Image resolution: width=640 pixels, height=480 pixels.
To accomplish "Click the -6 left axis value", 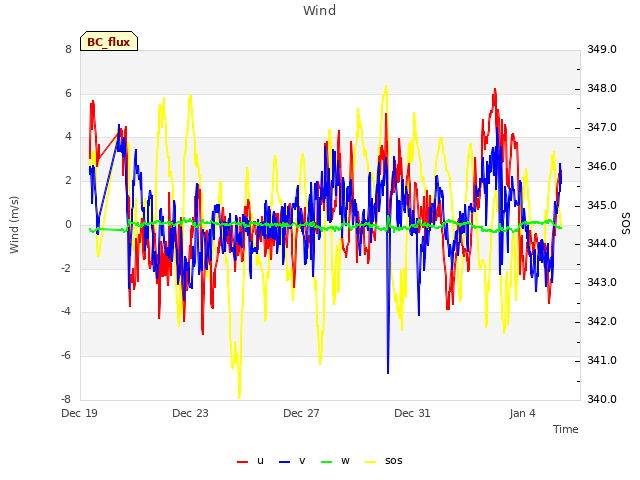I will point(66,356).
